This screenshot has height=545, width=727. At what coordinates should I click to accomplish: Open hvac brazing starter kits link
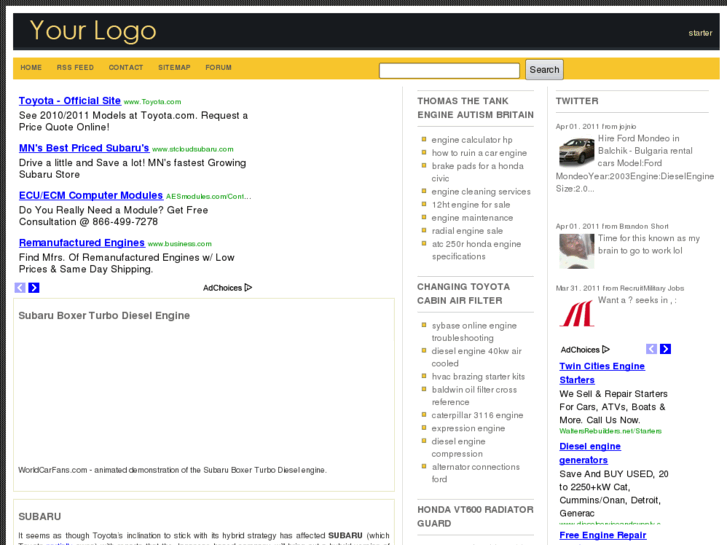pos(478,377)
